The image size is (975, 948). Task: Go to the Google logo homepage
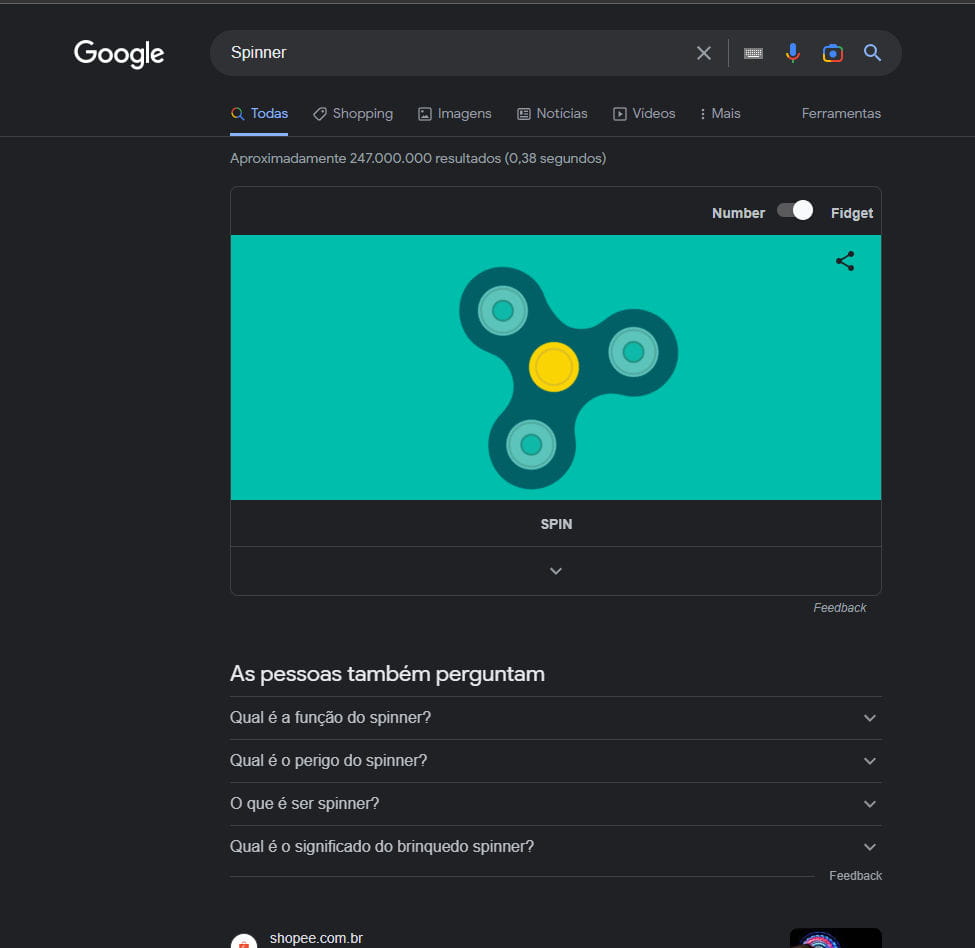pyautogui.click(x=119, y=54)
